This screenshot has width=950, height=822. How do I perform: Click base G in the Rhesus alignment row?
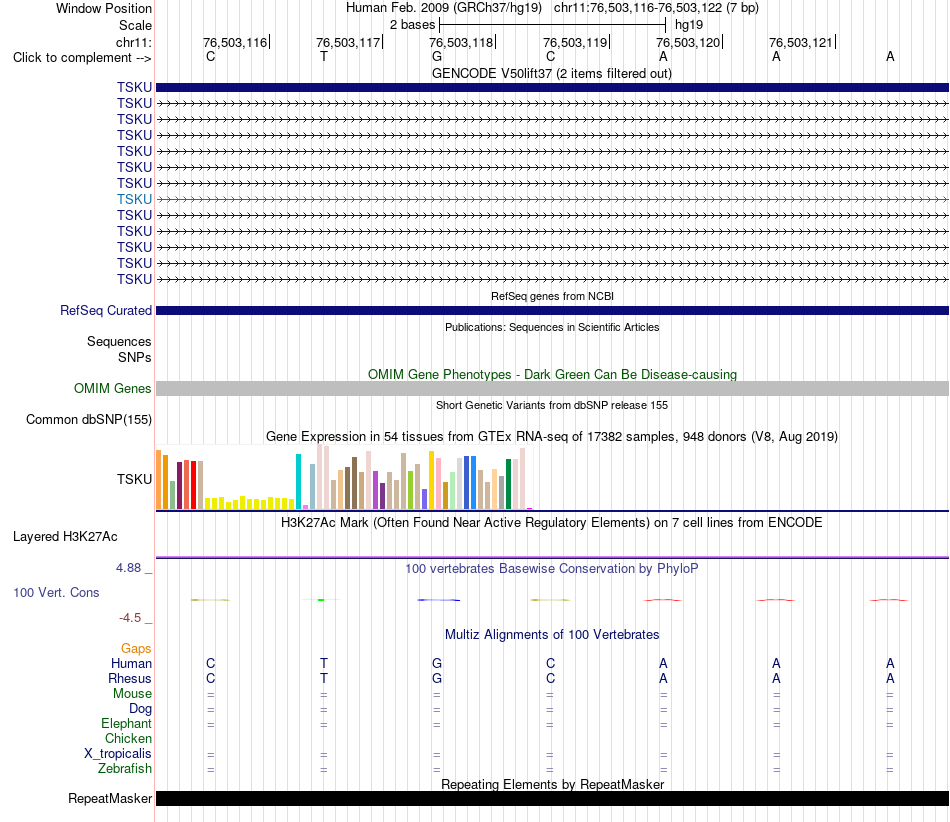tap(437, 678)
